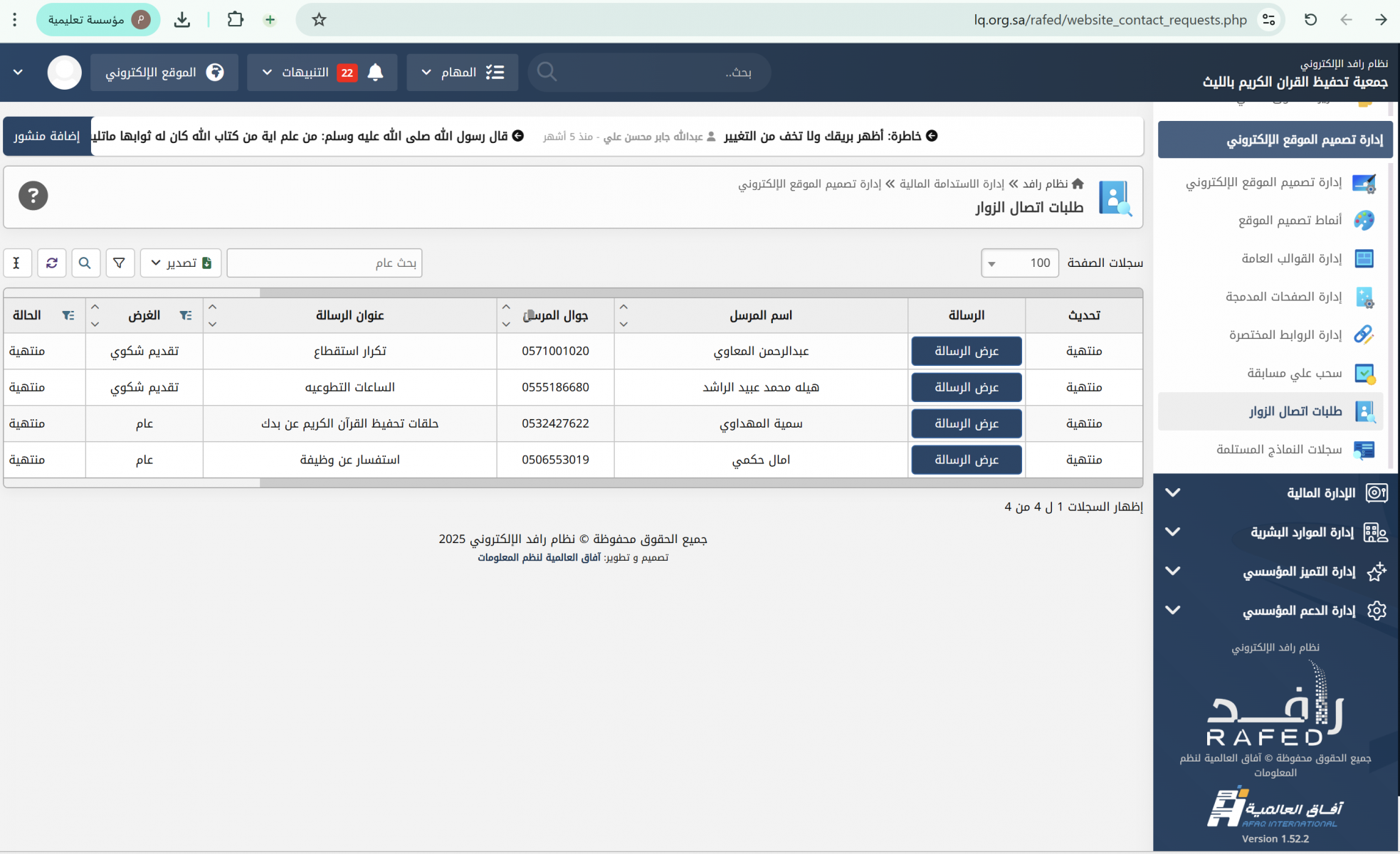Click the filter funnel toolbar icon
The width and height of the screenshot is (1400, 854).
[x=120, y=263]
